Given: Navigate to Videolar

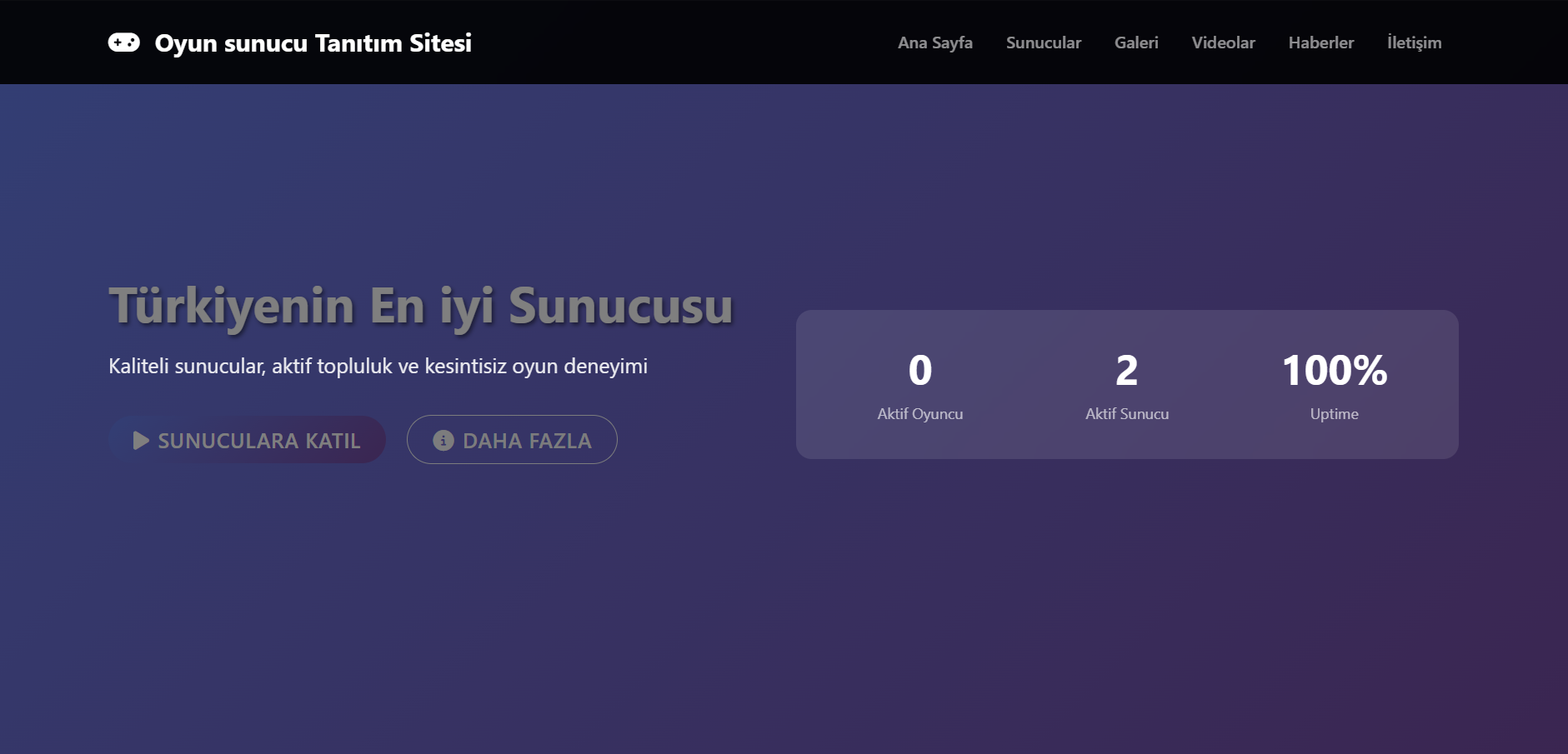Looking at the screenshot, I should tap(1223, 42).
